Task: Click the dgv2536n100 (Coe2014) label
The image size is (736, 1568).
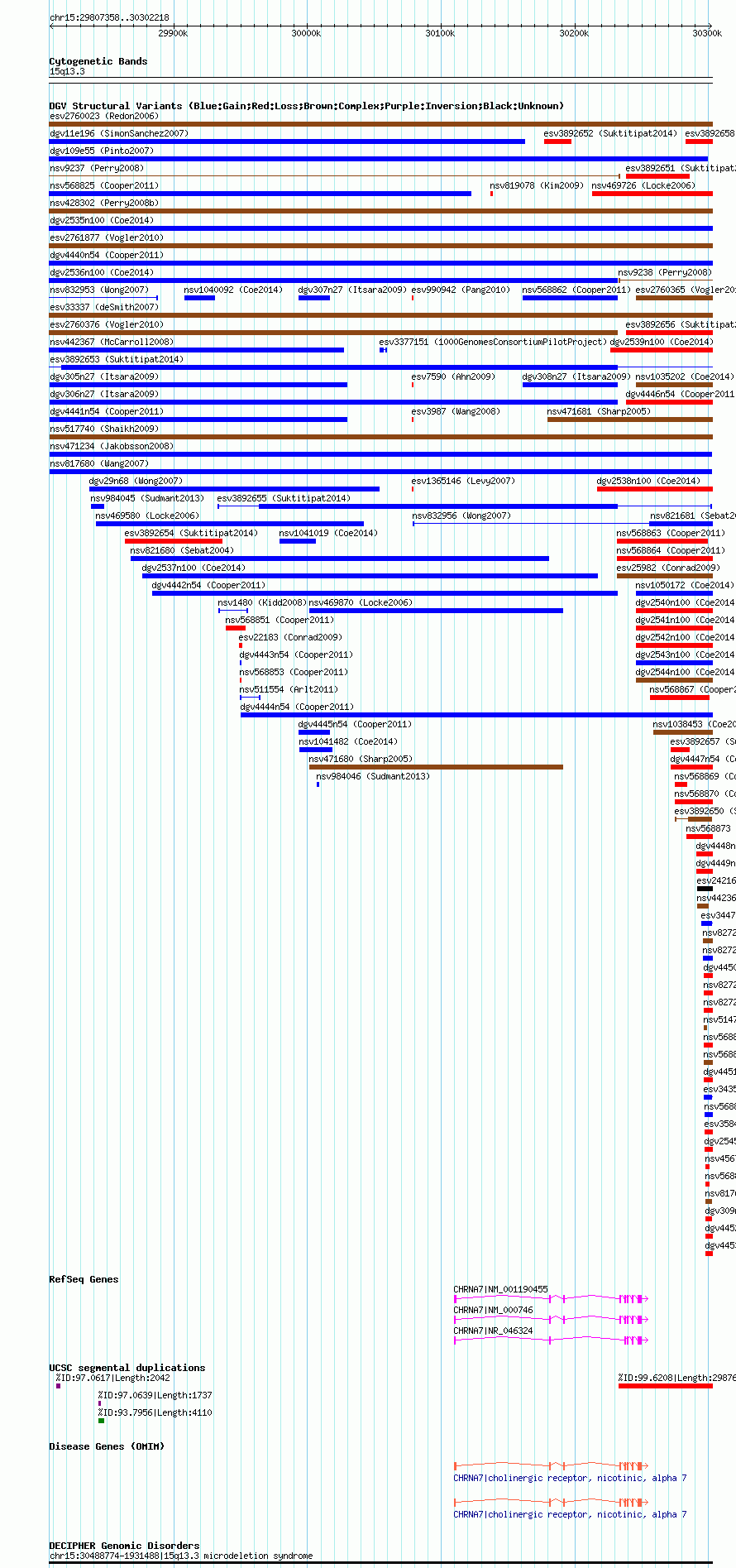Action: 102,272
